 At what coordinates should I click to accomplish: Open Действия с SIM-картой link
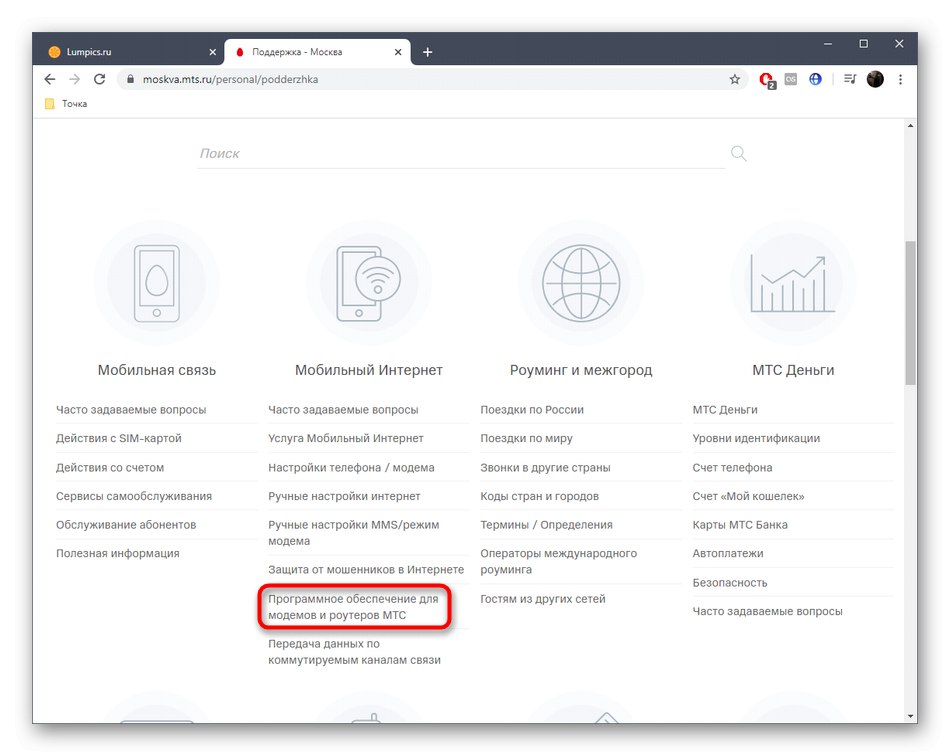(119, 438)
